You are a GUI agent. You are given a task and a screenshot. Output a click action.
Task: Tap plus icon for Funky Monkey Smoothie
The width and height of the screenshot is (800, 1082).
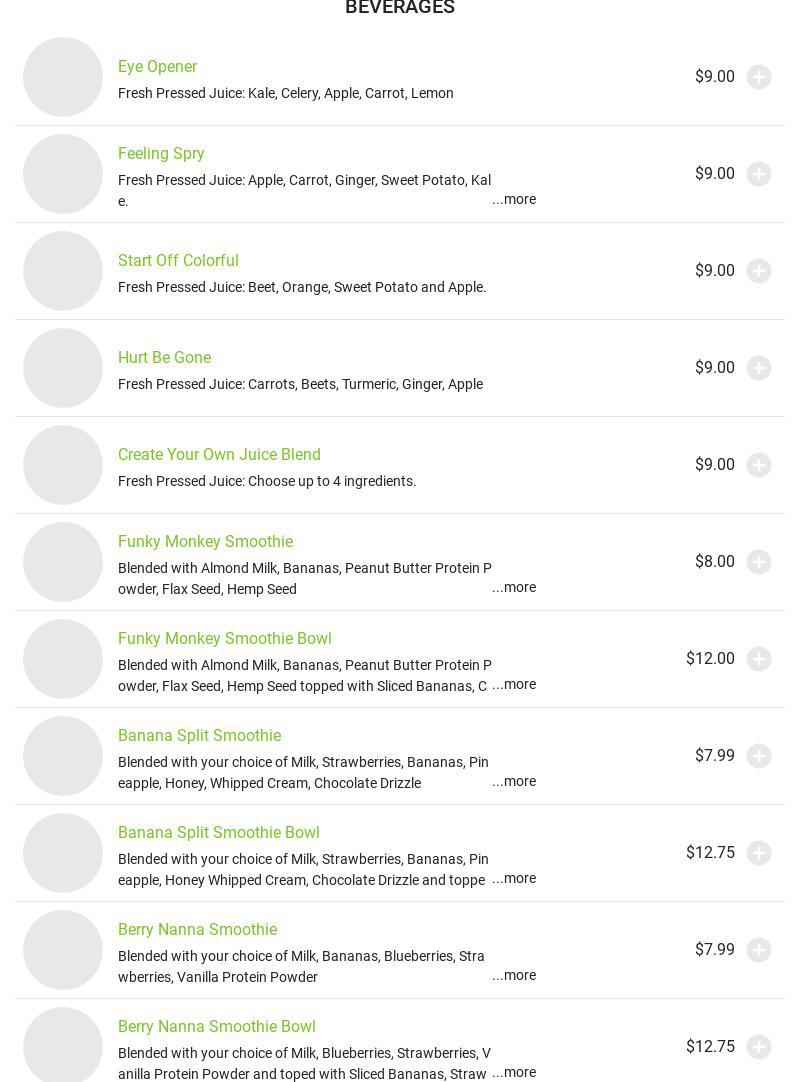tap(759, 562)
